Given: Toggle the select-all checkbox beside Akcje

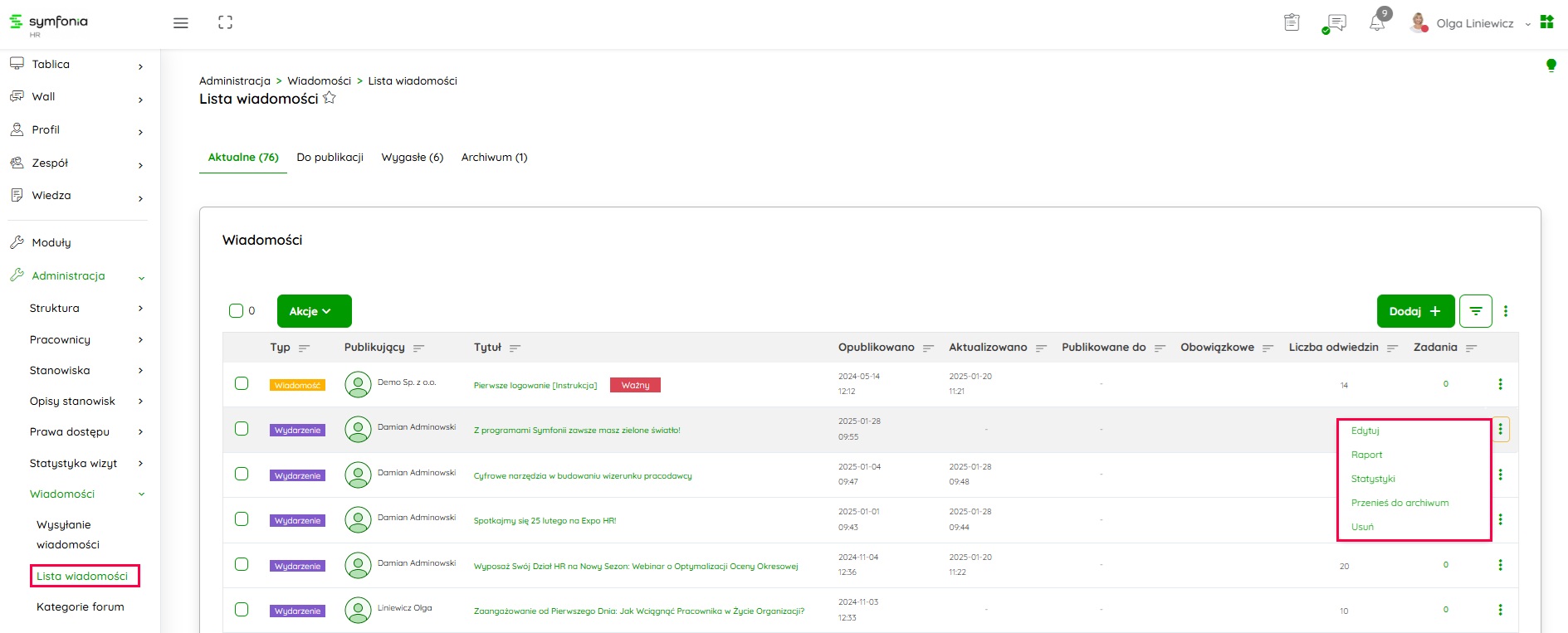Looking at the screenshot, I should click(x=236, y=311).
